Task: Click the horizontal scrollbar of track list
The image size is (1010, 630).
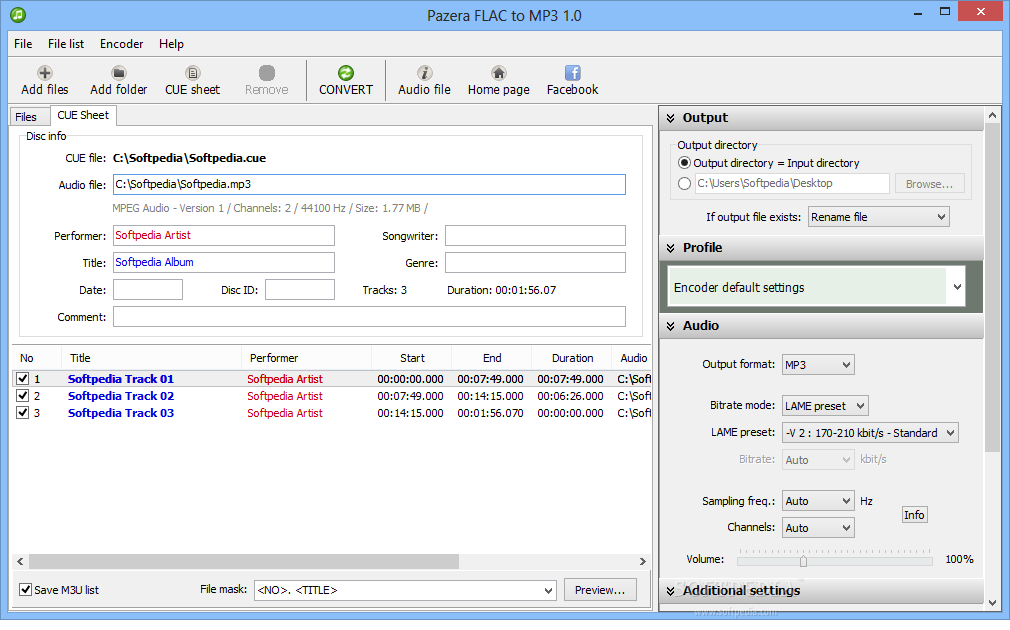Action: click(x=244, y=562)
